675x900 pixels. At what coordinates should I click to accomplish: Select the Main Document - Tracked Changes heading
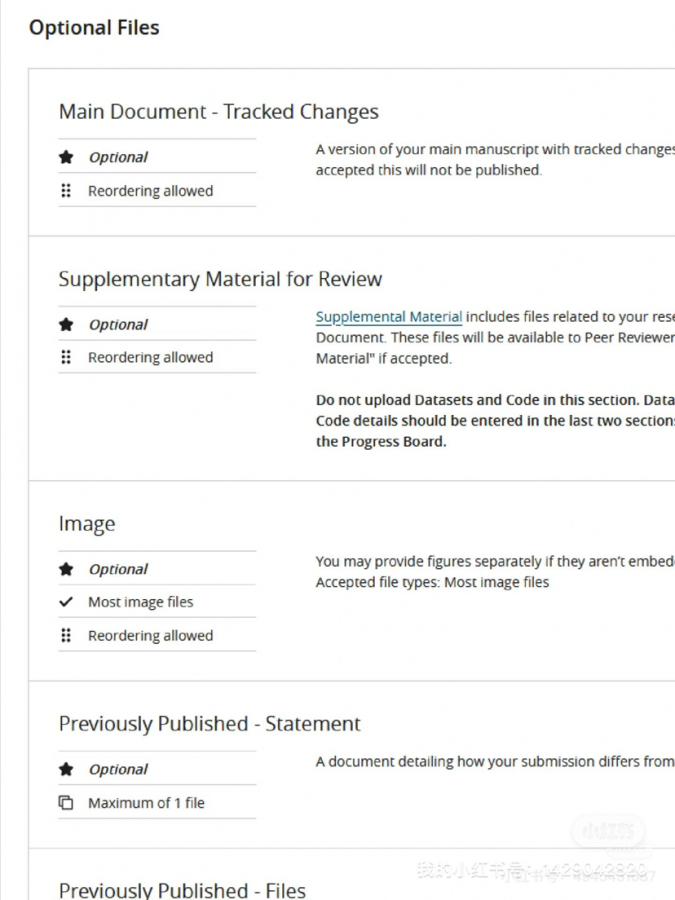tap(218, 112)
